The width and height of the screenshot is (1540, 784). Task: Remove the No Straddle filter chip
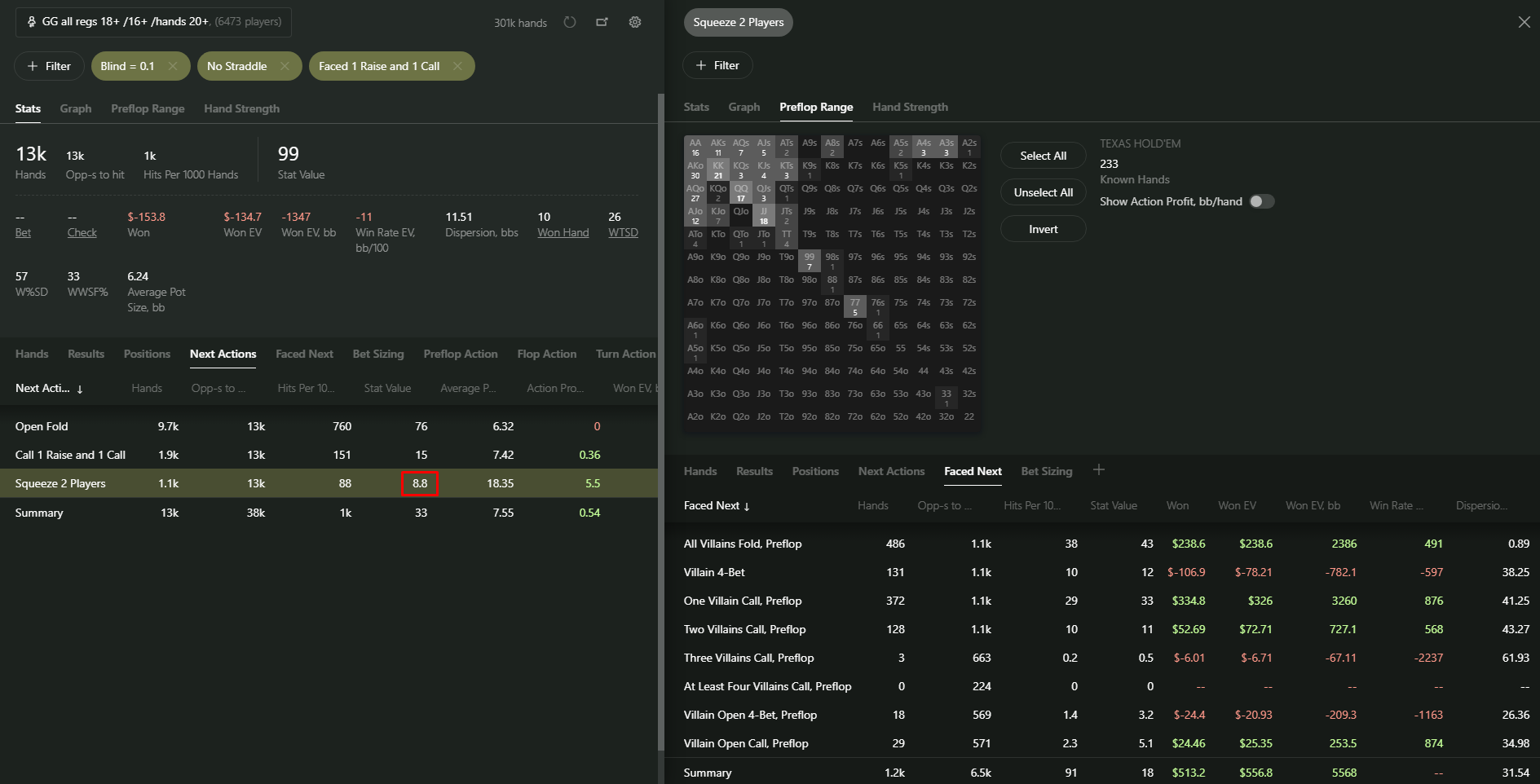285,66
